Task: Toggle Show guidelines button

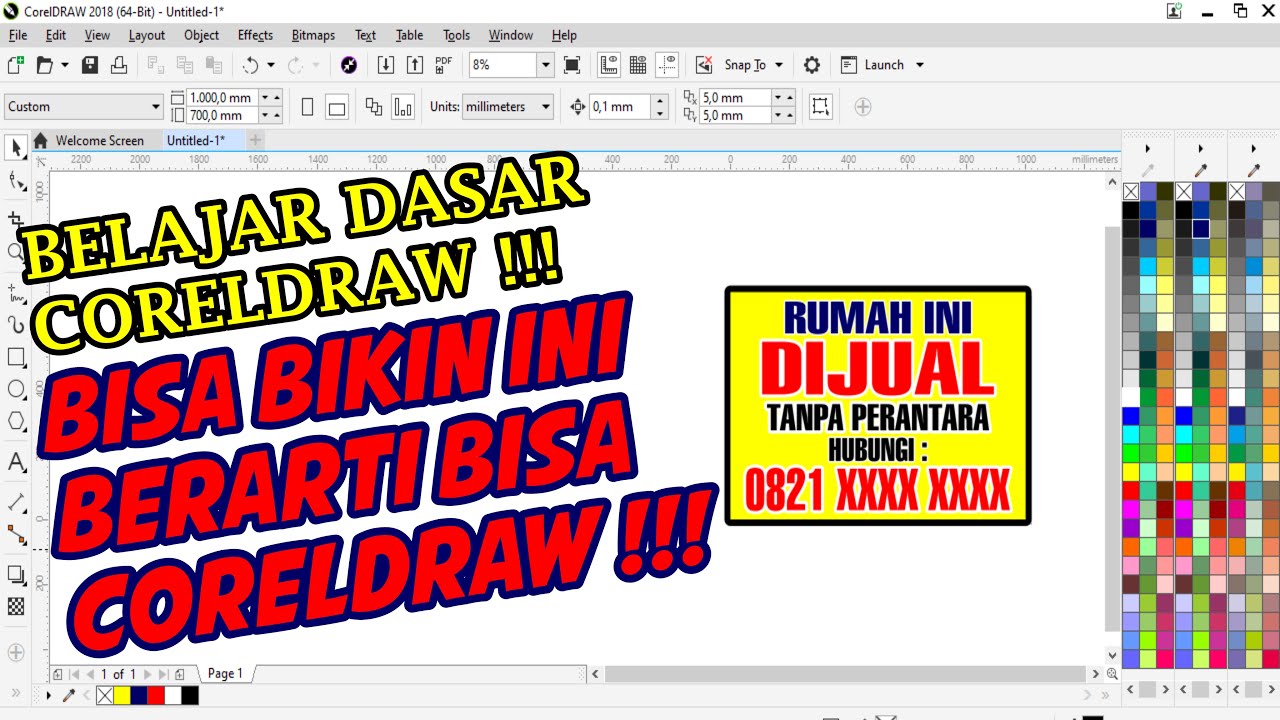Action: [667, 65]
